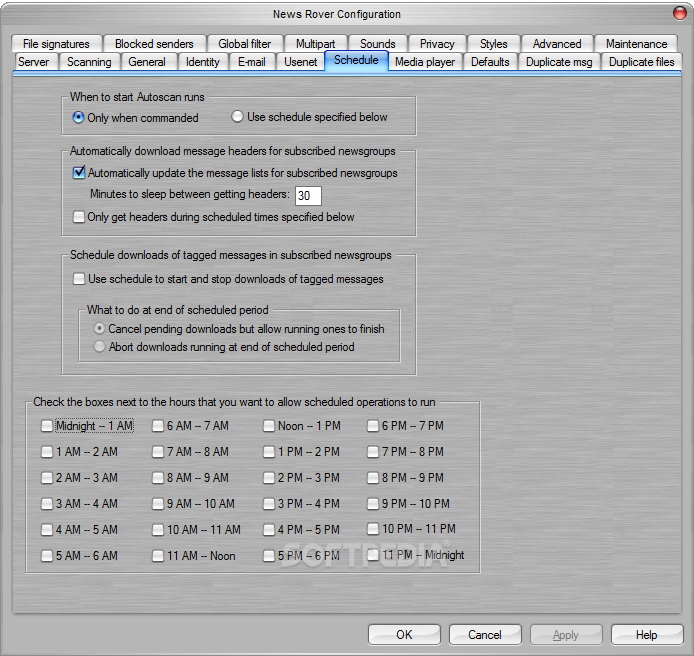Switch to the Privacy tab
This screenshot has width=694, height=656.
click(x=437, y=44)
